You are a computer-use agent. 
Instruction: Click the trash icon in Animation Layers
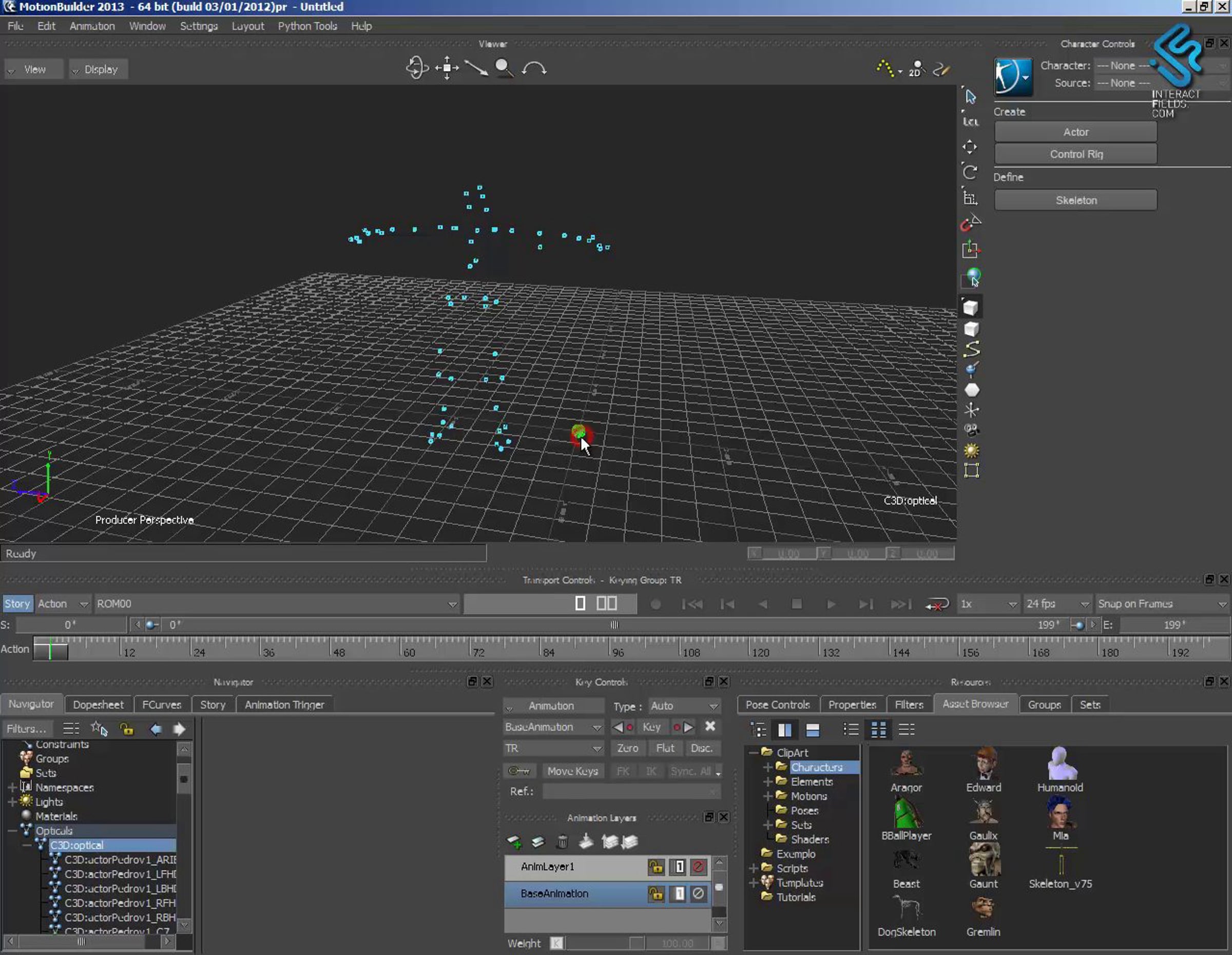[562, 842]
